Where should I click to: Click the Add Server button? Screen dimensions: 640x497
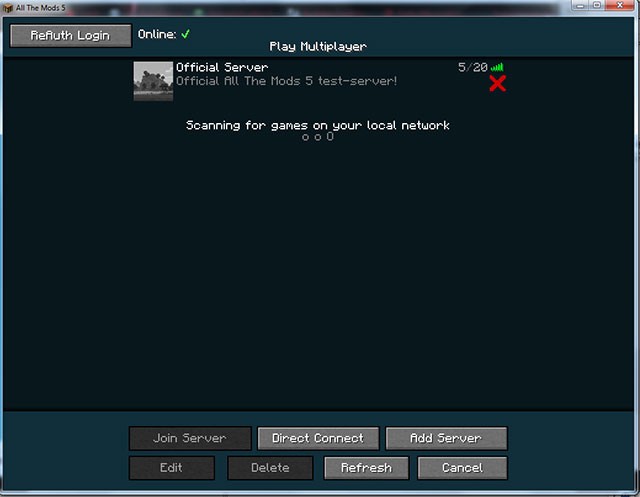click(x=446, y=438)
